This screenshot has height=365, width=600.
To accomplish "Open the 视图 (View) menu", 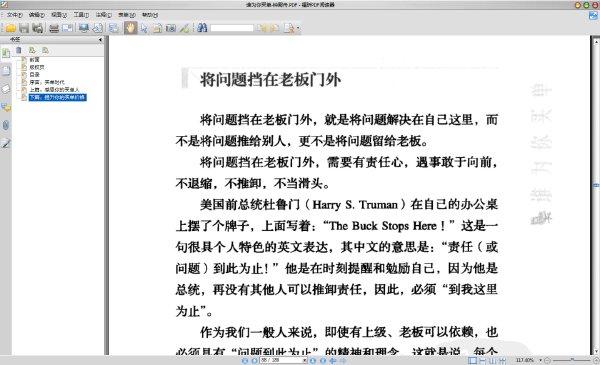I will [x=59, y=15].
